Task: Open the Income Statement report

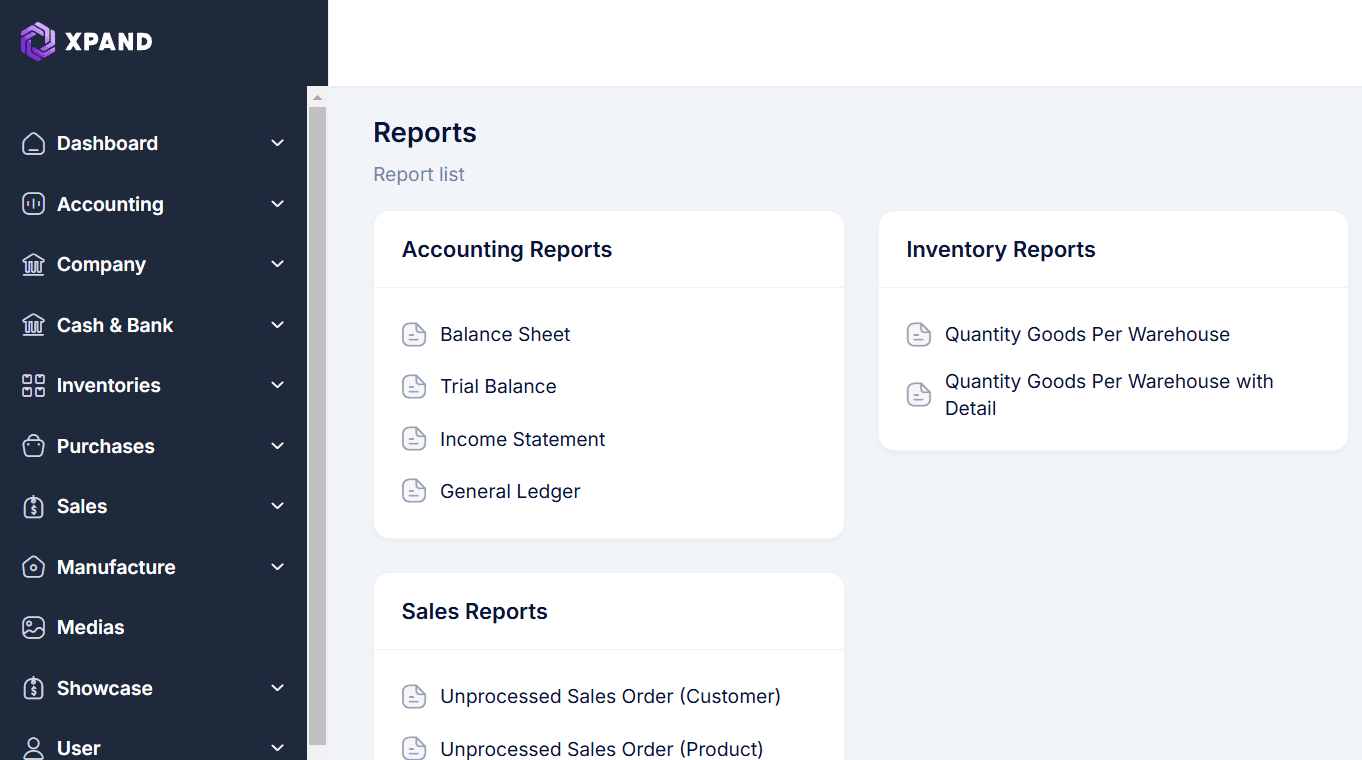Action: [x=522, y=439]
